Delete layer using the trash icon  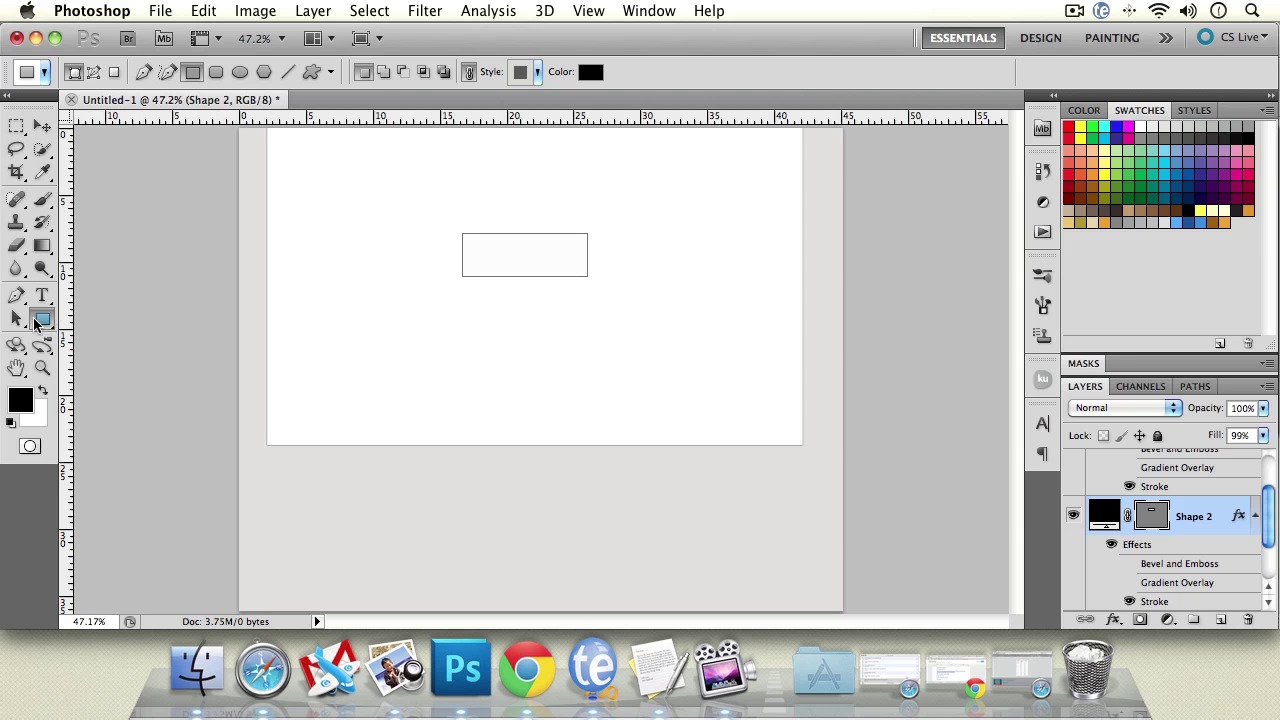pos(1248,620)
